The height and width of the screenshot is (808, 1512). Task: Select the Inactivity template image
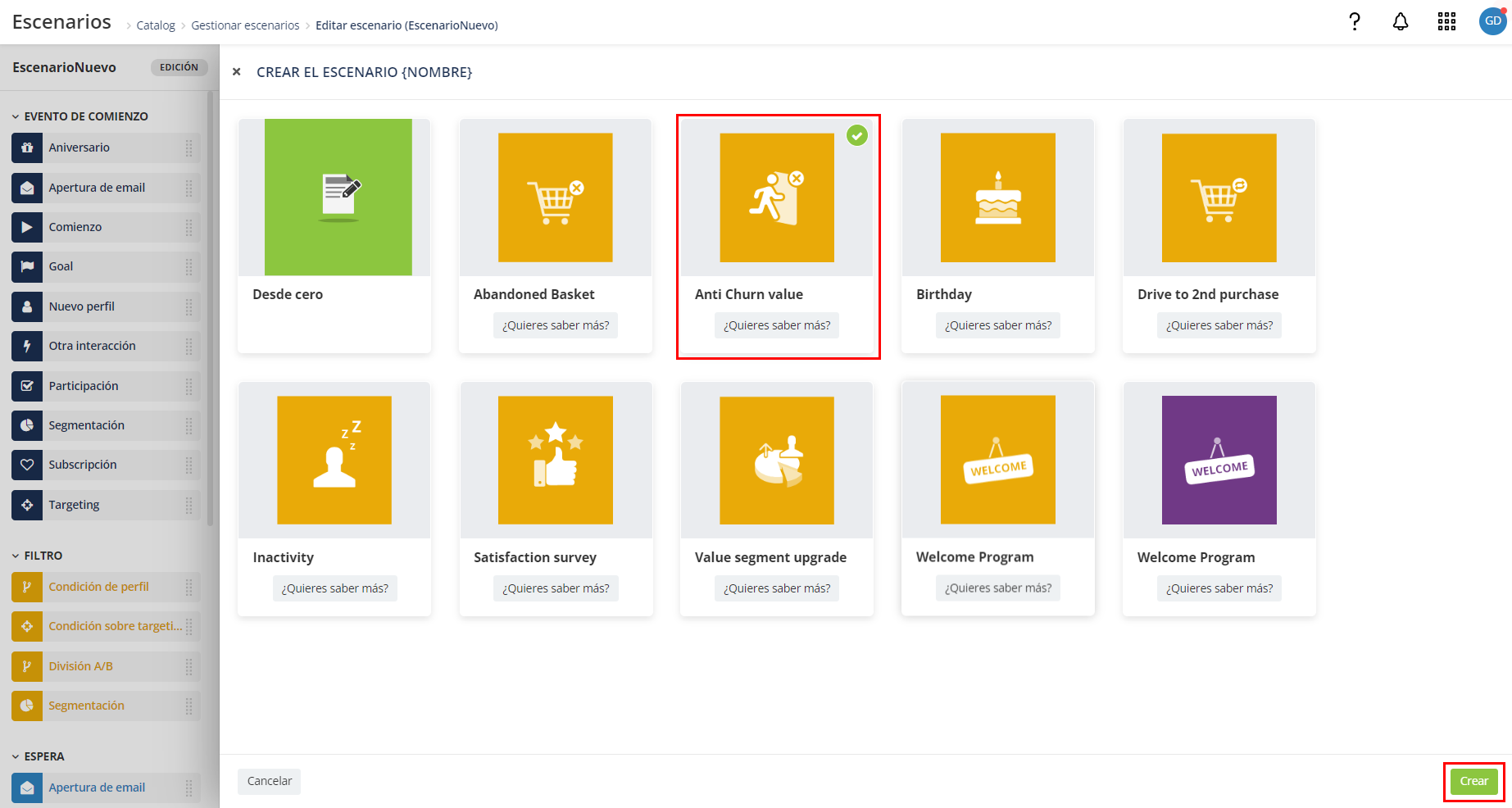(x=334, y=461)
